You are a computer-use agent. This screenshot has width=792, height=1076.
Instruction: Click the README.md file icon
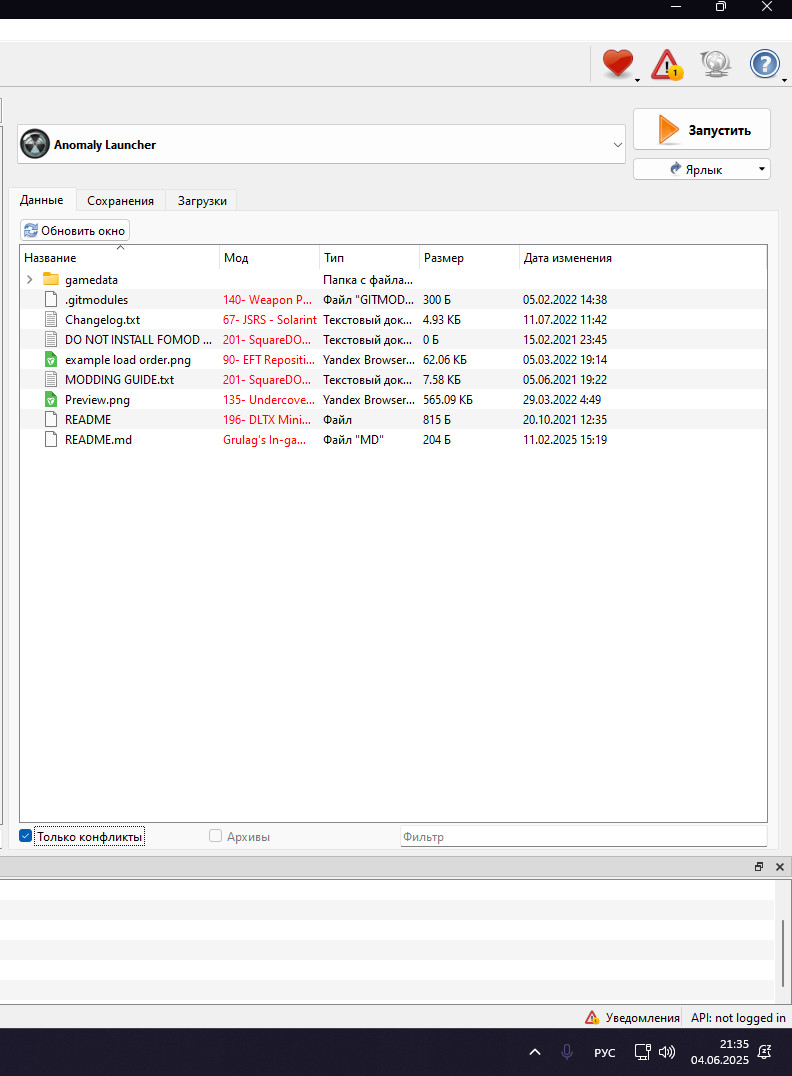(x=51, y=439)
